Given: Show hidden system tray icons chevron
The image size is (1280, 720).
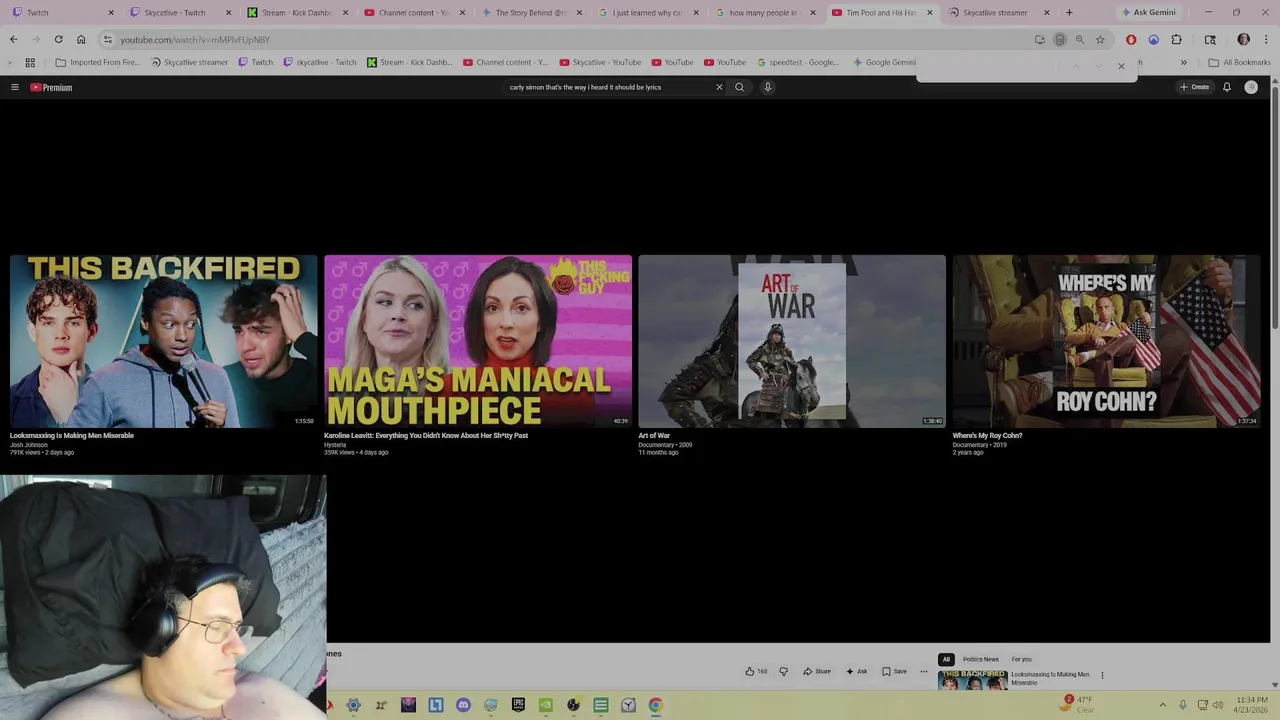Looking at the screenshot, I should click(x=1163, y=705).
